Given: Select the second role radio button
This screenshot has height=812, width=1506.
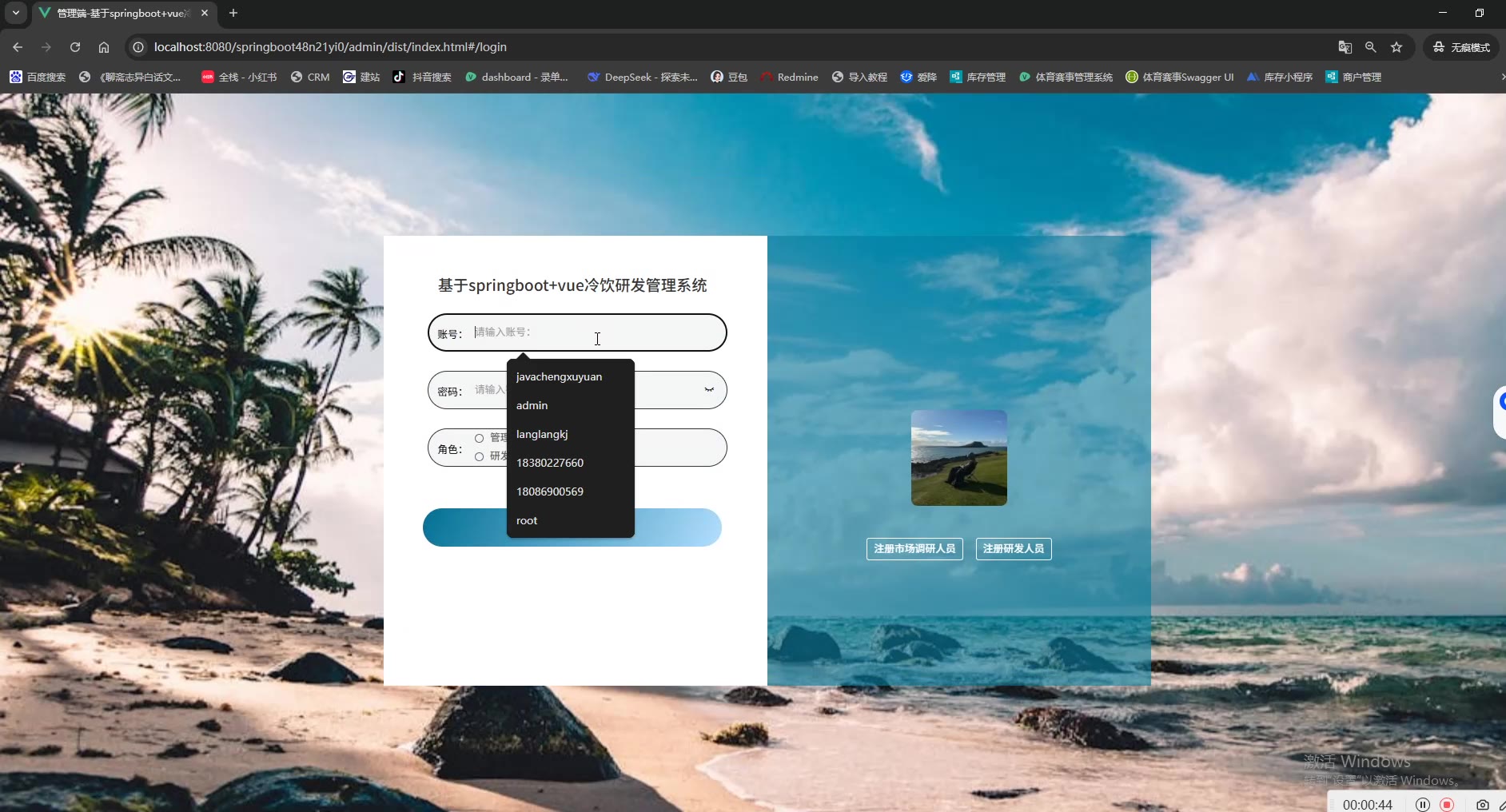Looking at the screenshot, I should point(480,457).
